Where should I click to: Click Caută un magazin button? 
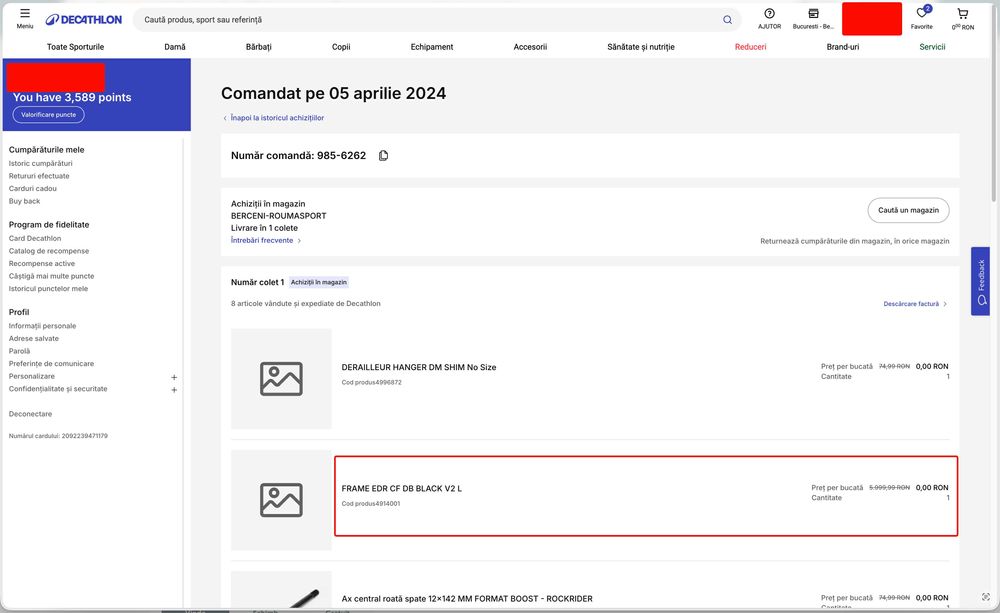908,210
